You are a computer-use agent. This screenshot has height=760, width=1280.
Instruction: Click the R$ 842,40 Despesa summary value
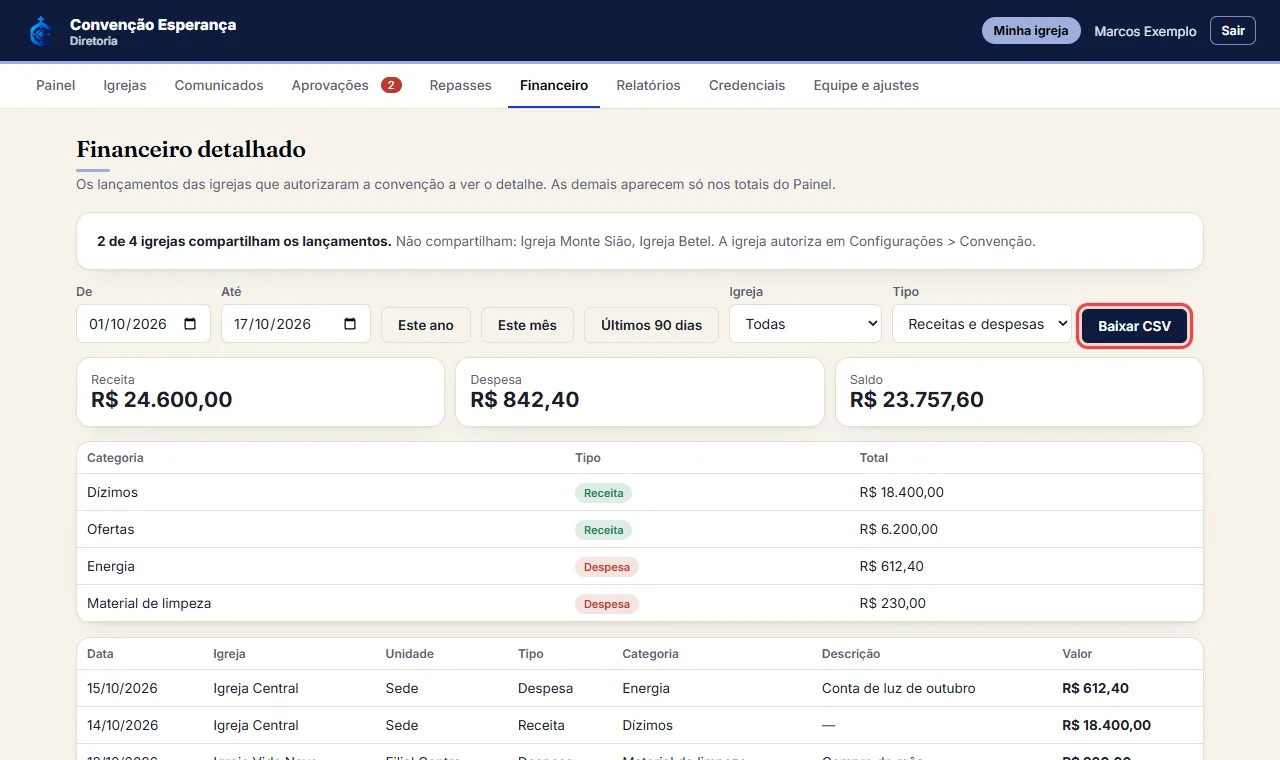pyautogui.click(x=525, y=400)
